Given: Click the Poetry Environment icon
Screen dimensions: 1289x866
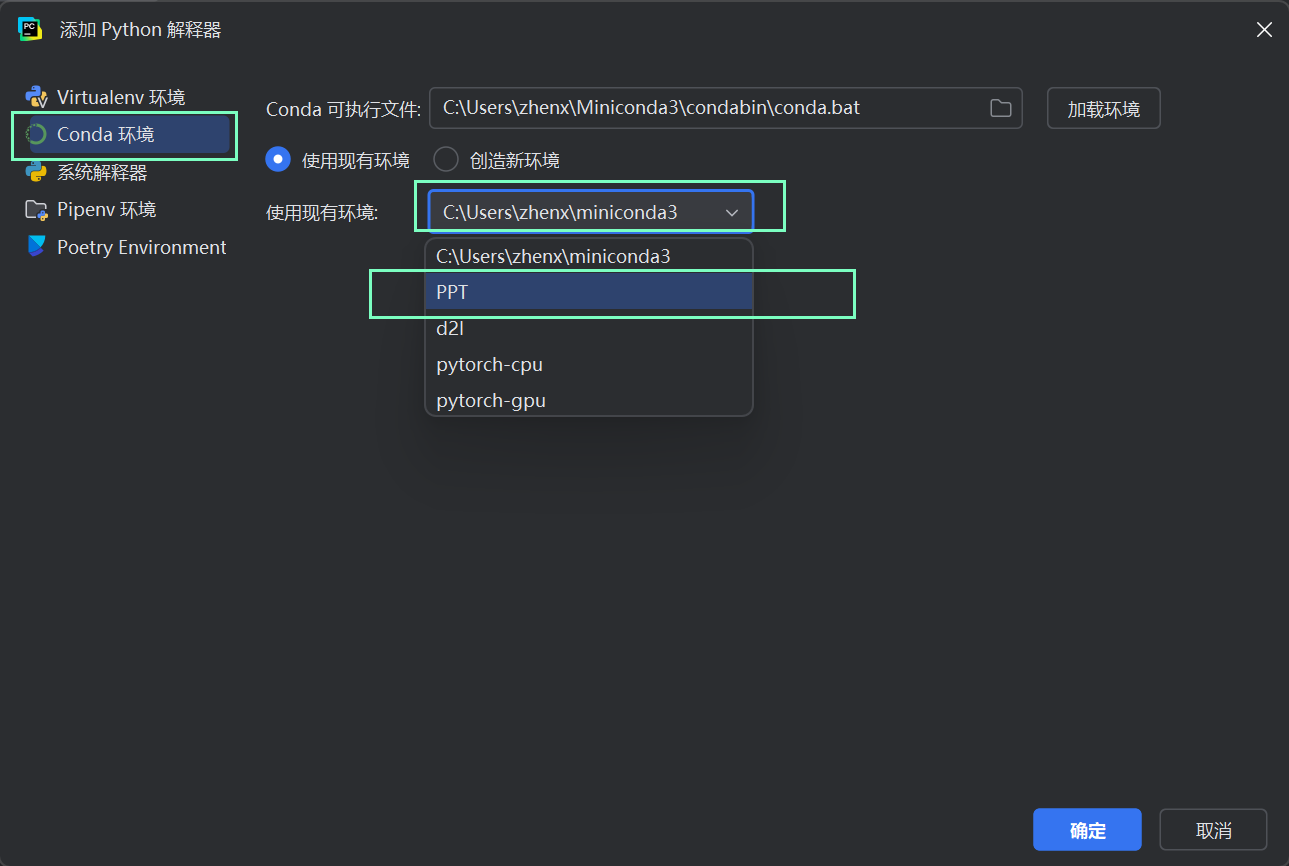Looking at the screenshot, I should click(x=37, y=246).
